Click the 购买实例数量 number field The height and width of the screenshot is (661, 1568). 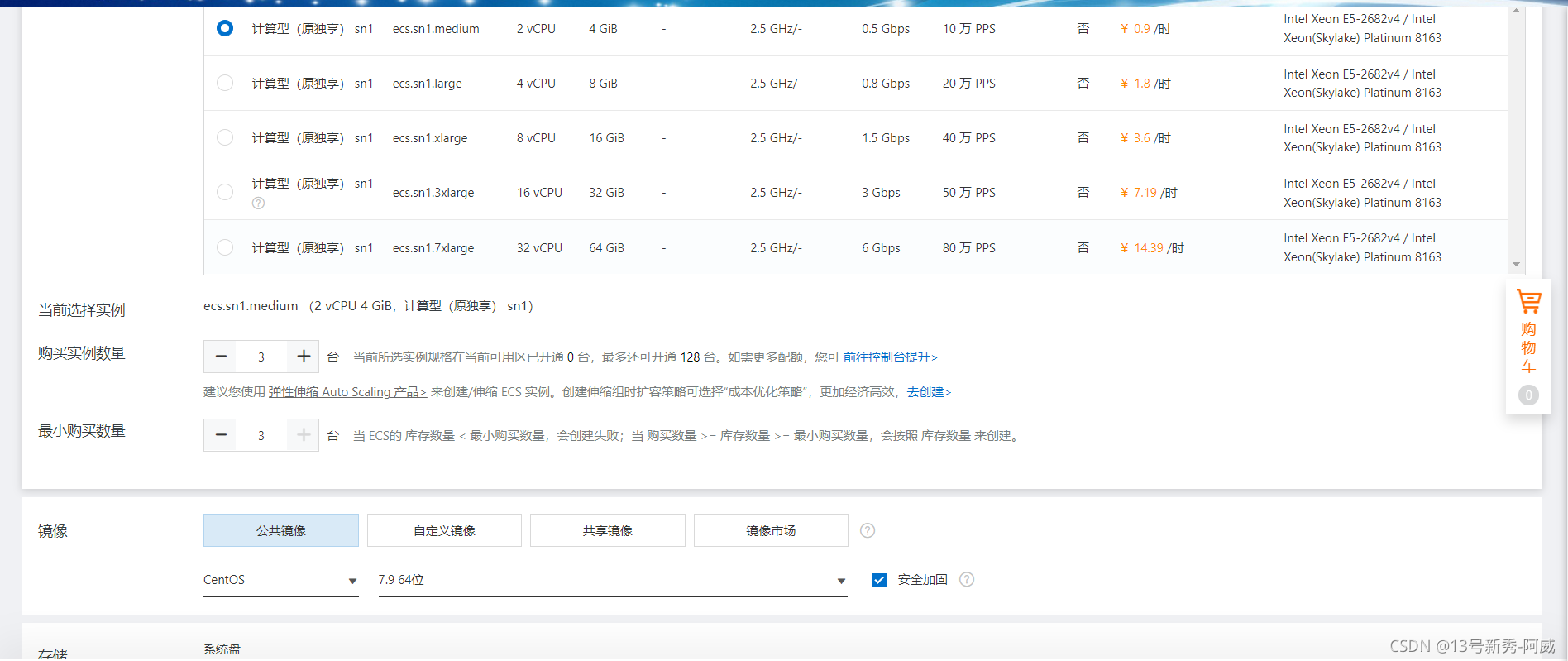pyautogui.click(x=261, y=357)
